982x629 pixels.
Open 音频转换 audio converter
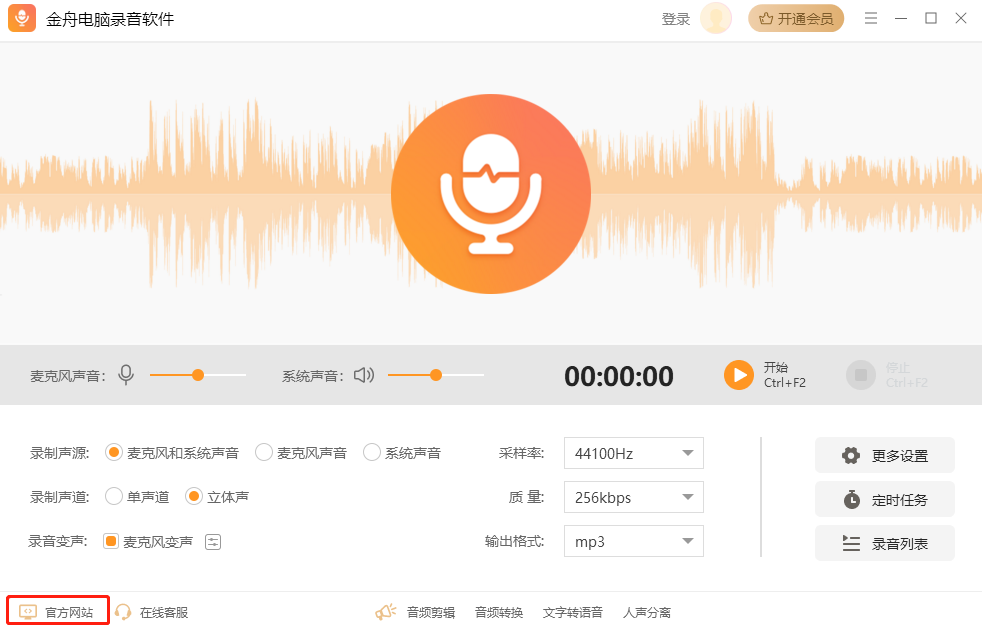(498, 611)
